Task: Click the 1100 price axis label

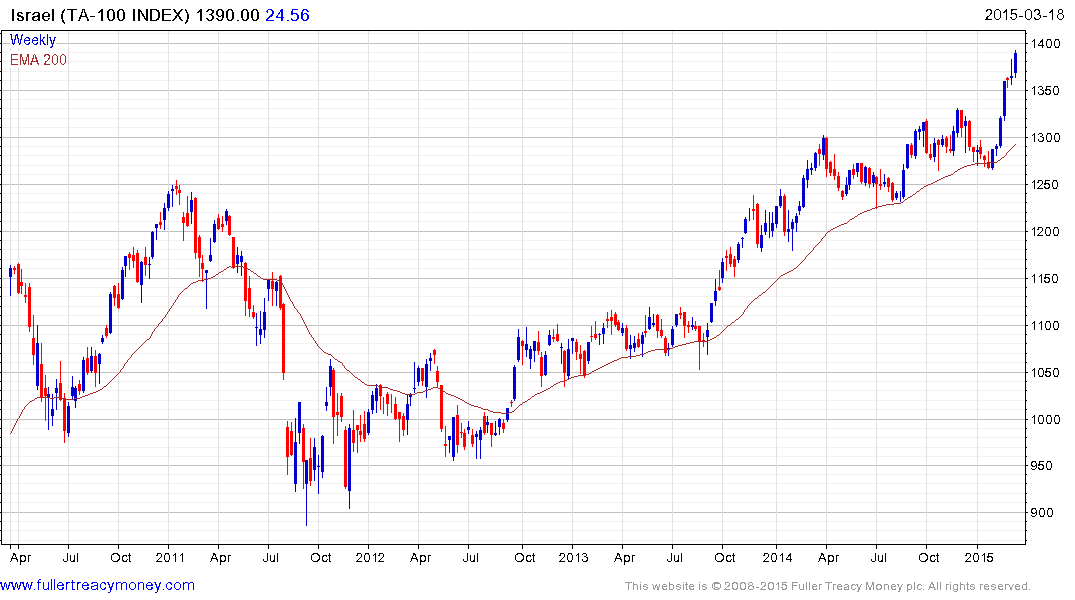Action: [1046, 326]
